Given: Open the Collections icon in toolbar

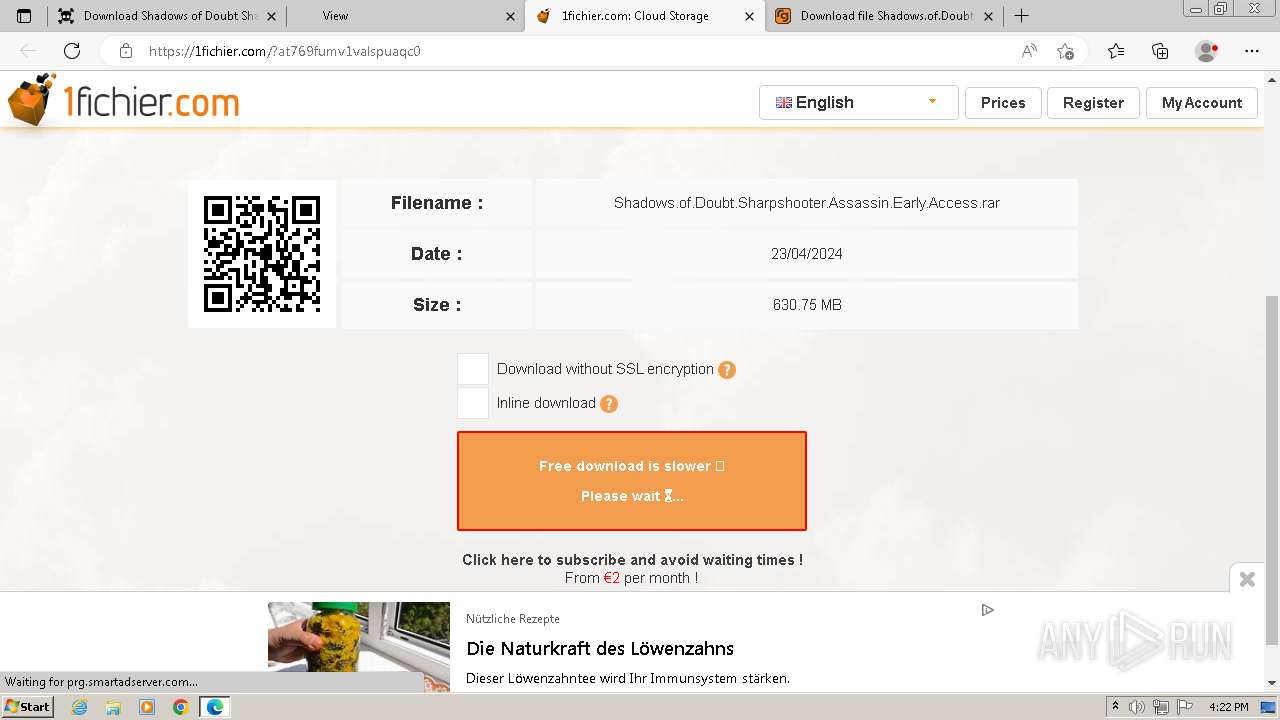Looking at the screenshot, I should 1160,51.
